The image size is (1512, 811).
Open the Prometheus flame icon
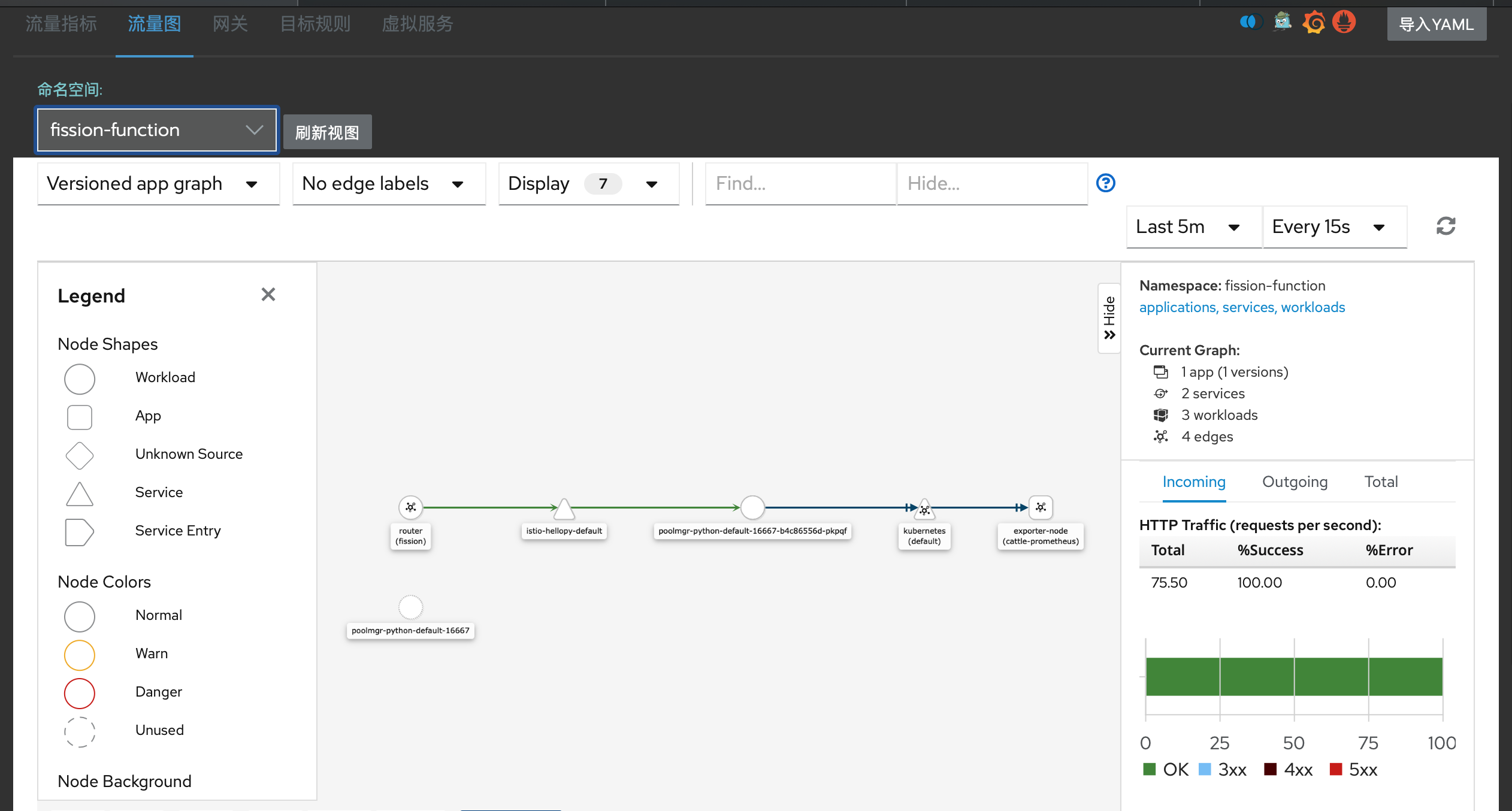(1344, 23)
